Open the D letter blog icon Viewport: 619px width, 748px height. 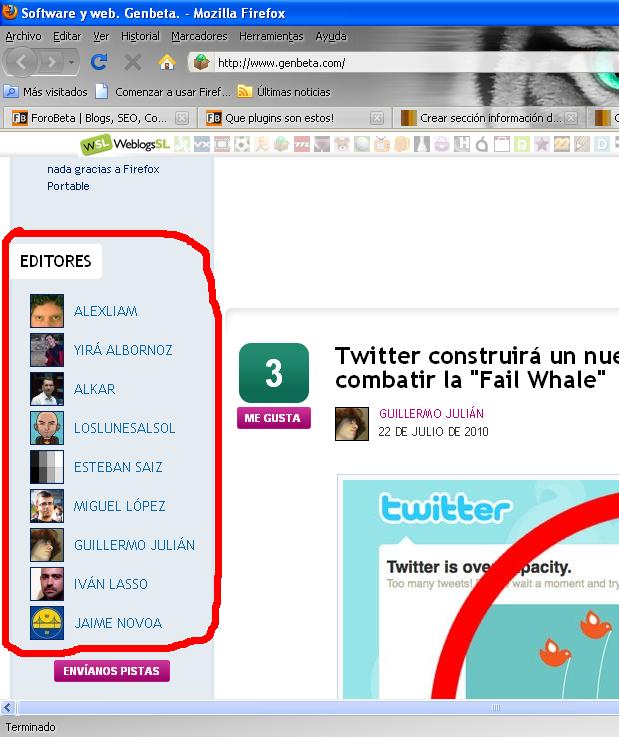(602, 144)
